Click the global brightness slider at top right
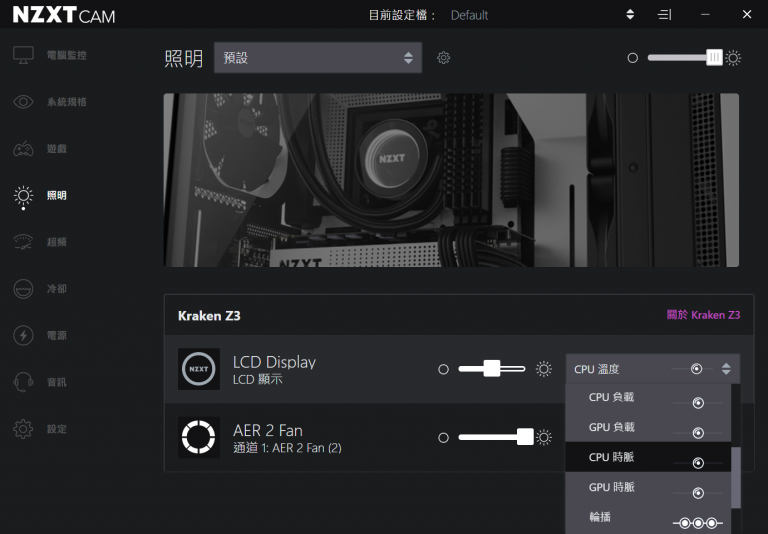Image resolution: width=768 pixels, height=534 pixels. click(x=685, y=58)
